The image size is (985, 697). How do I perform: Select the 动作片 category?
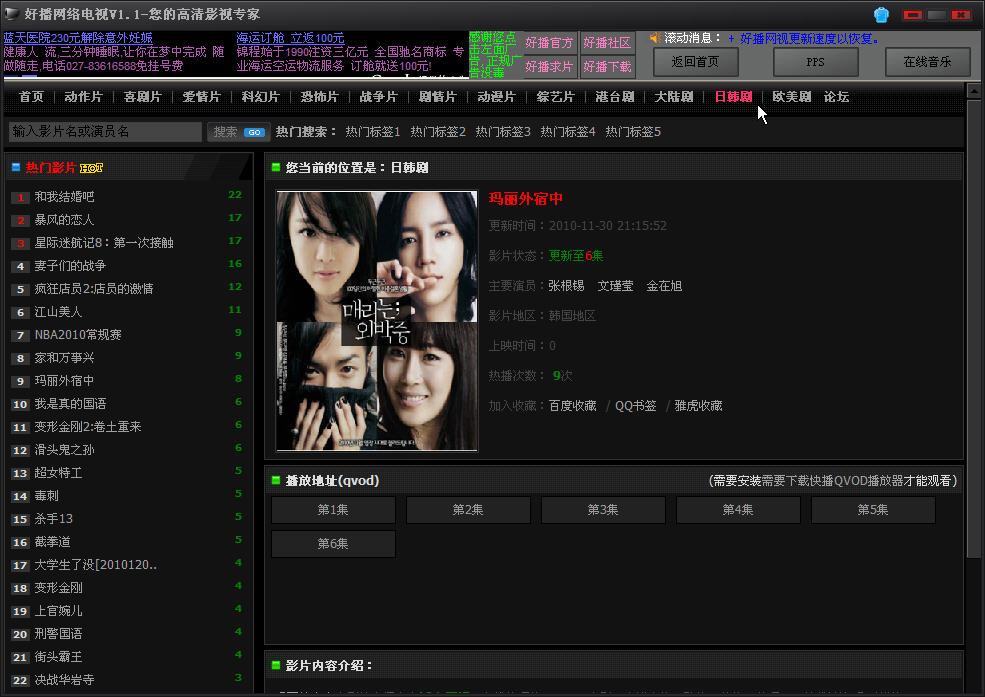83,97
